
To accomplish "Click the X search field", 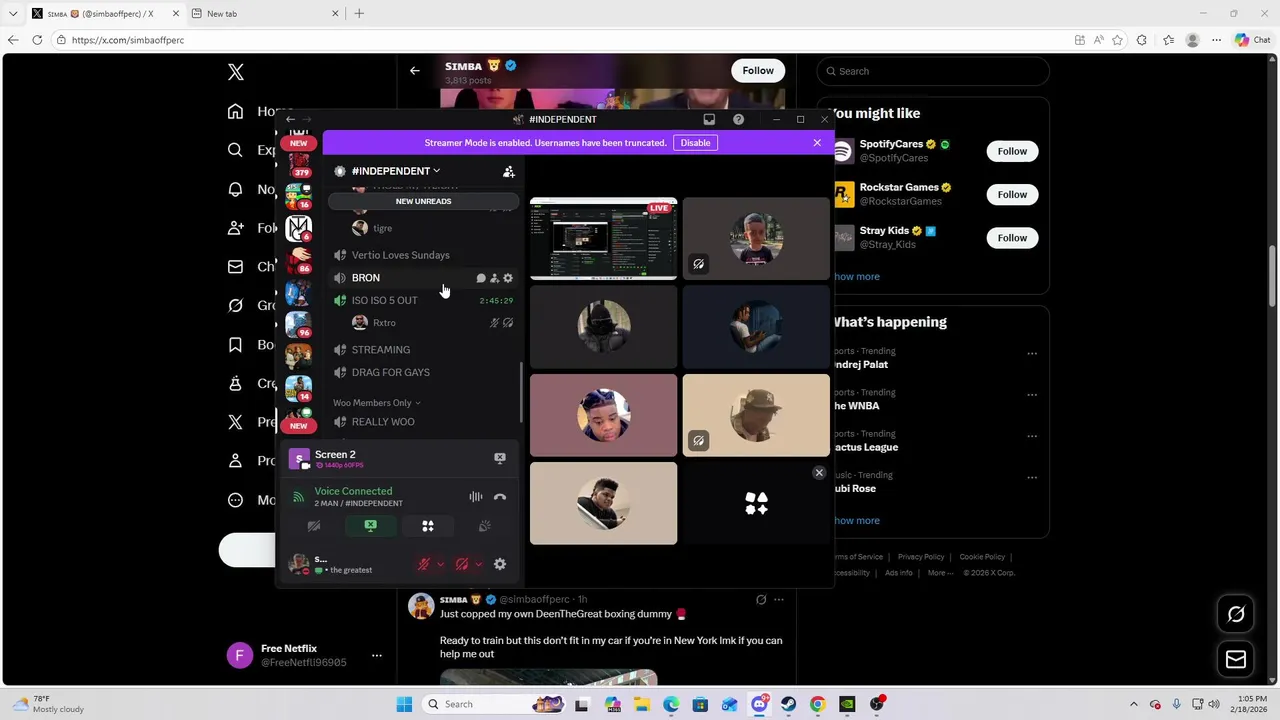I will click(933, 71).
